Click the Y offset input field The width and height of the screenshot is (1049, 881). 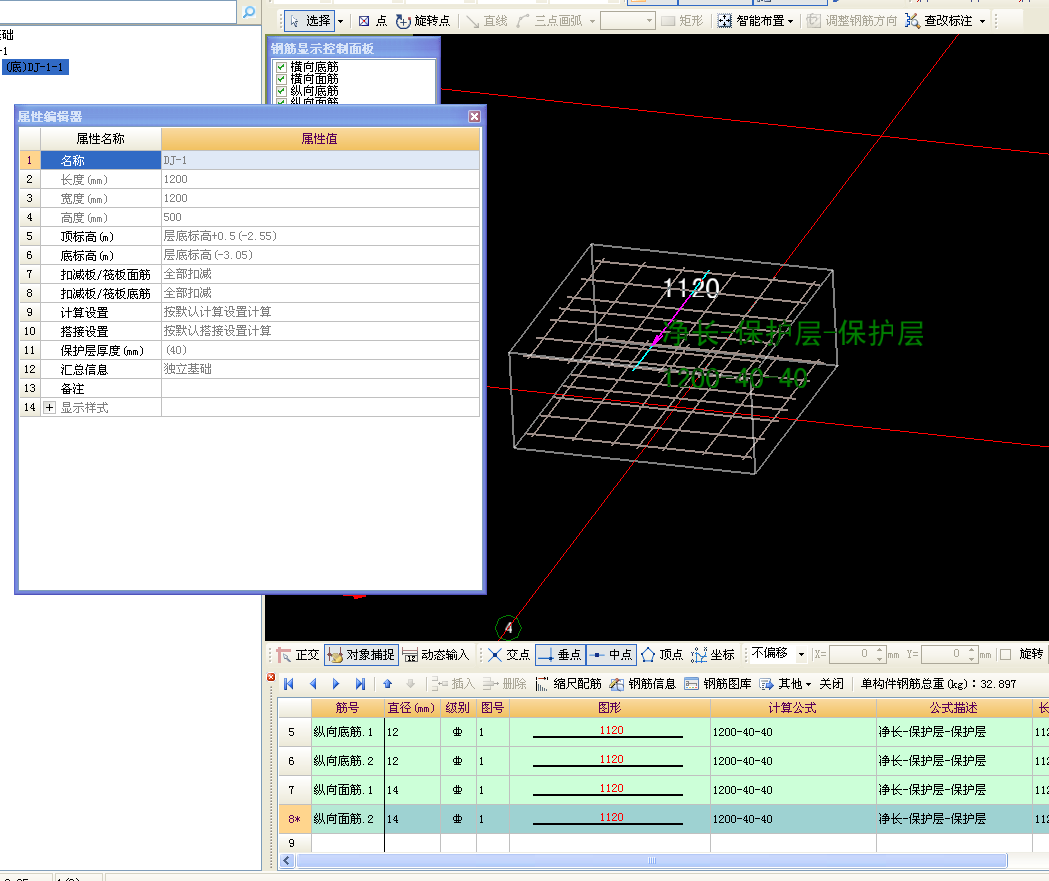(x=942, y=654)
